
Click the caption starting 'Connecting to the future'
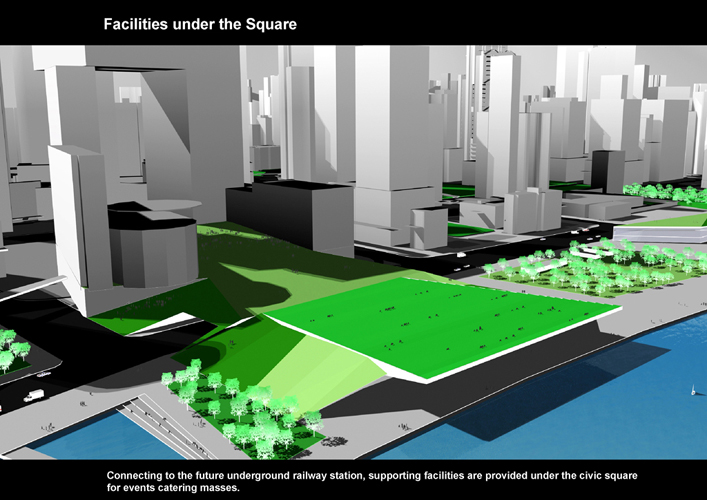click(372, 482)
